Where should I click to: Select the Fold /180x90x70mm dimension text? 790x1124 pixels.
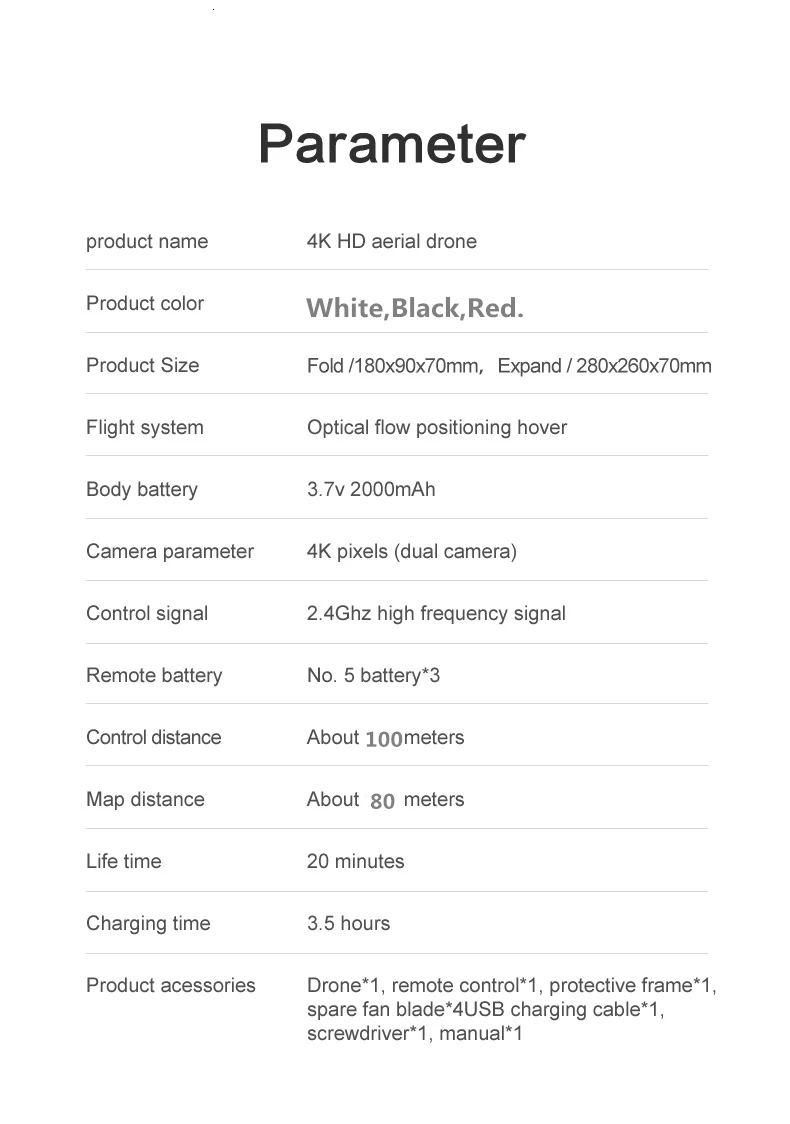[394, 366]
